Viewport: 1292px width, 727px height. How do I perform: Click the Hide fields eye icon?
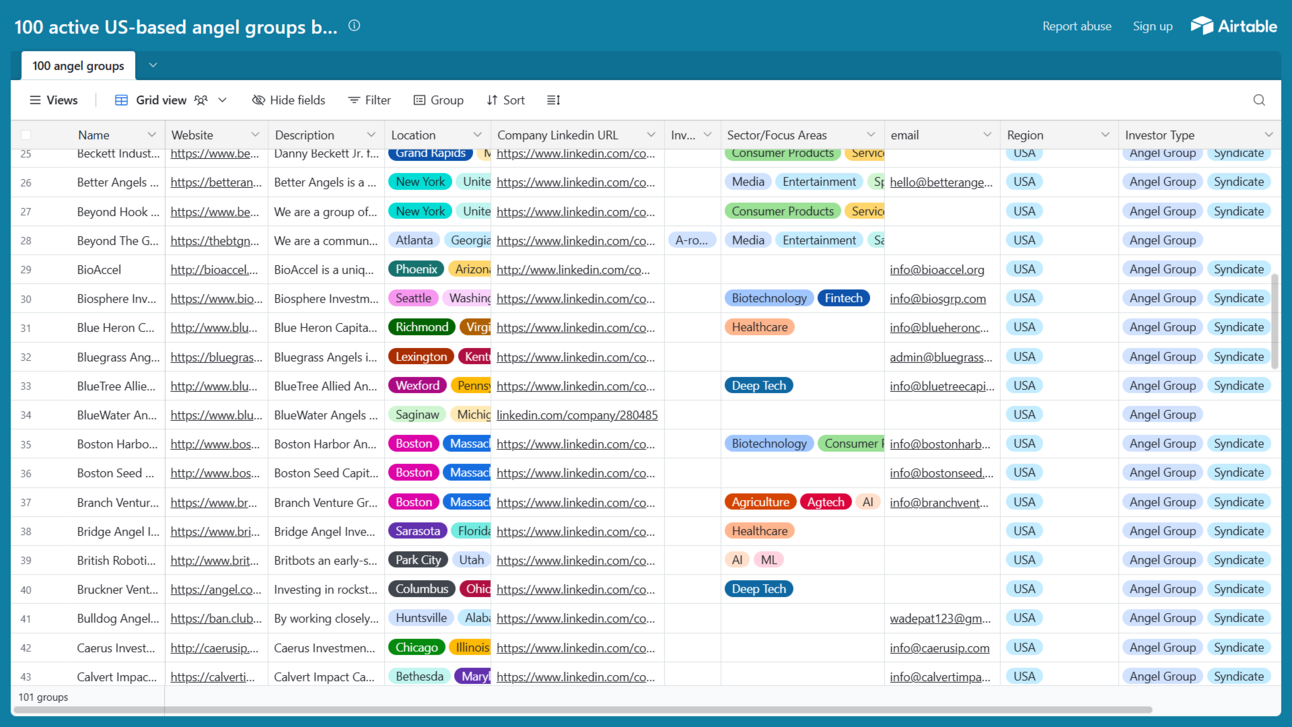pos(258,100)
